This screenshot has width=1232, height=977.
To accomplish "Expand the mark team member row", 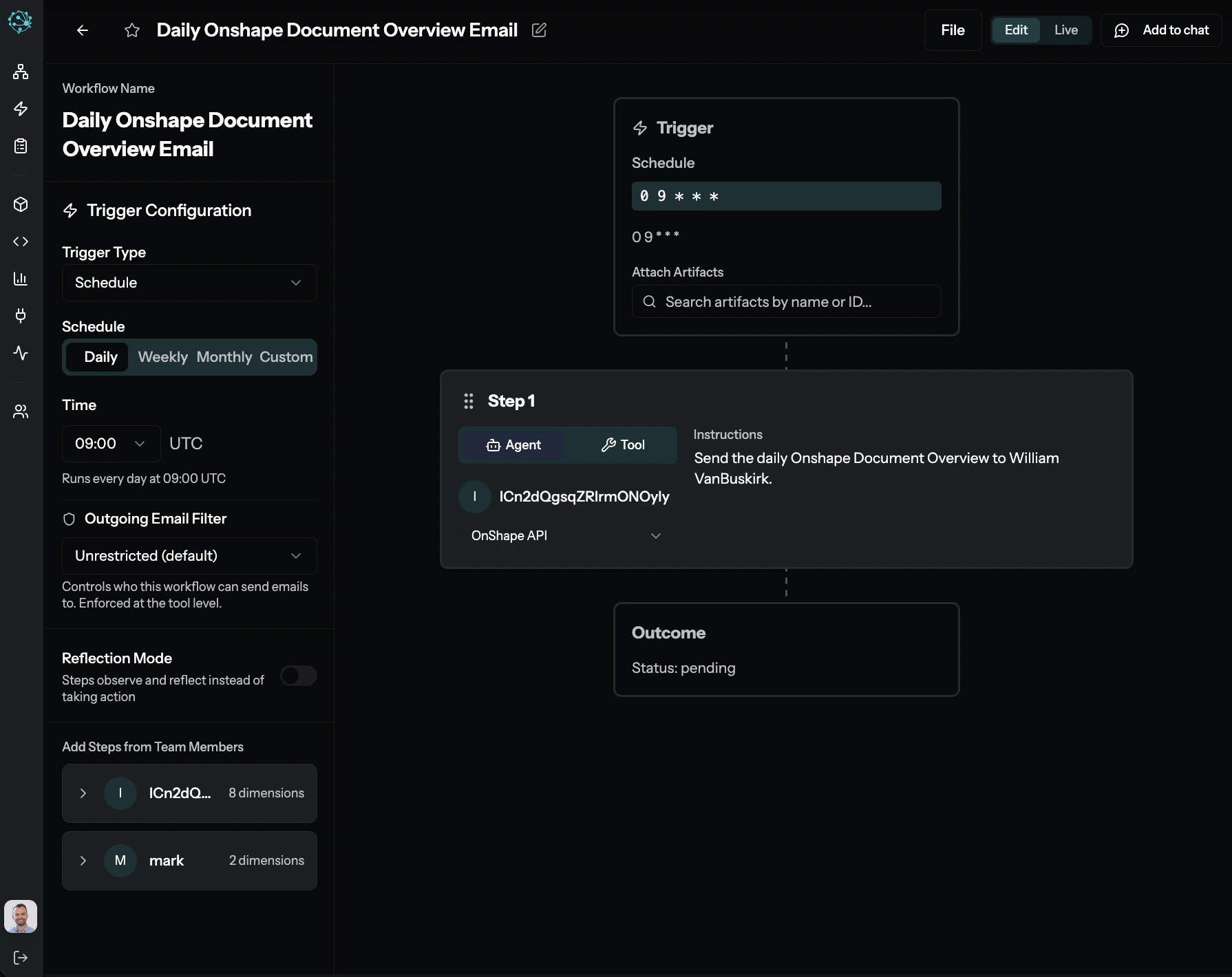I will (83, 861).
